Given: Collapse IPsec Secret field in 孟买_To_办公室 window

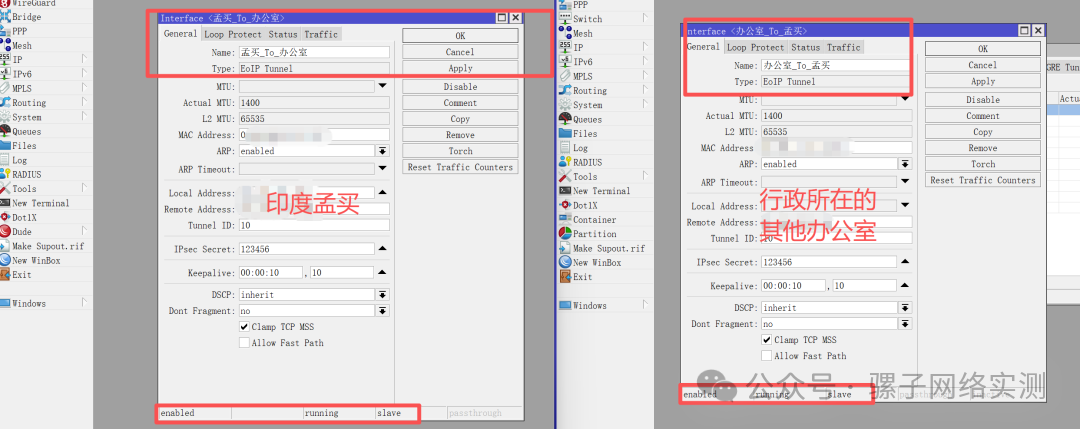Looking at the screenshot, I should tap(382, 249).
